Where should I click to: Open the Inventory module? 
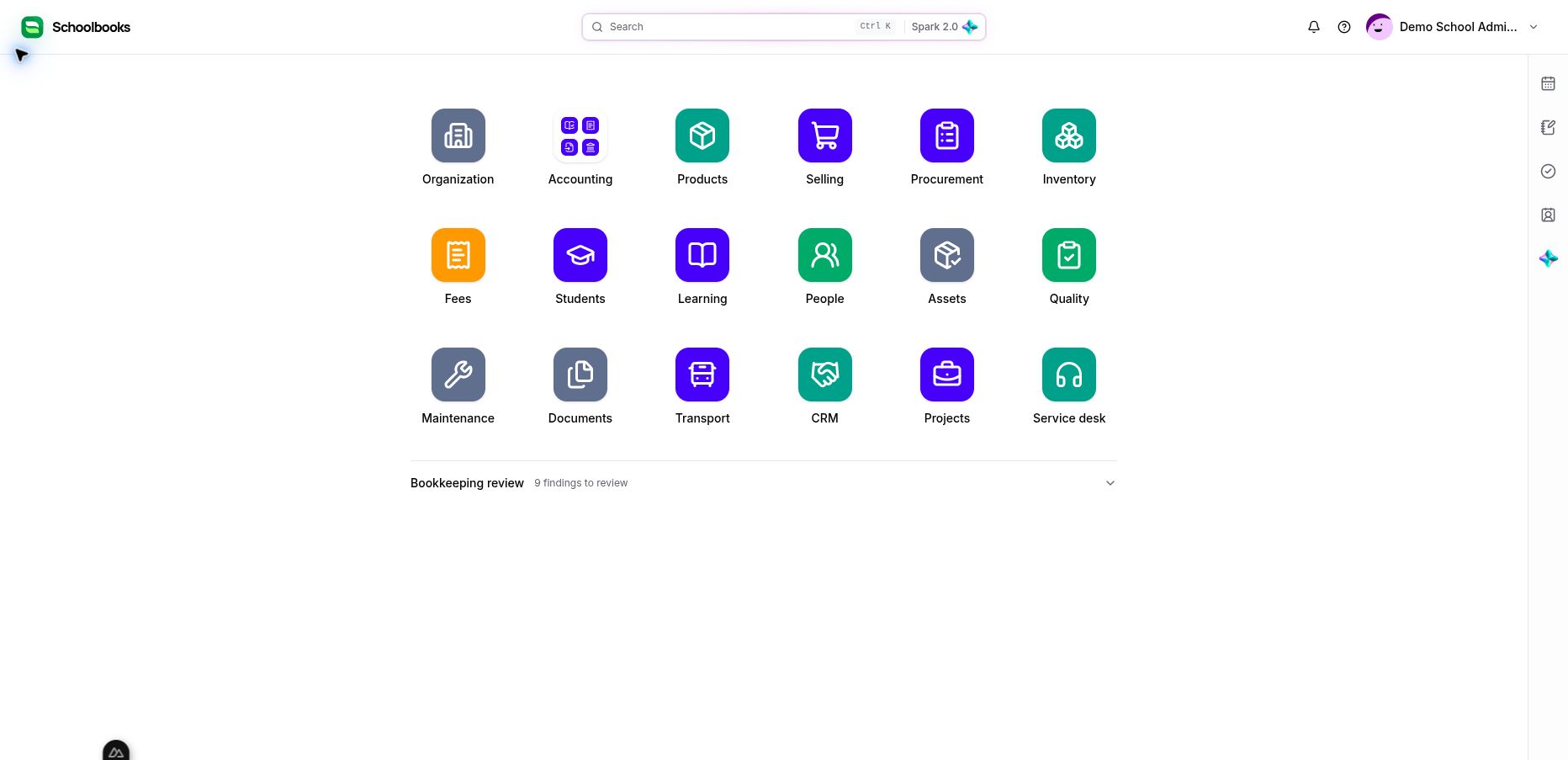tap(1069, 136)
